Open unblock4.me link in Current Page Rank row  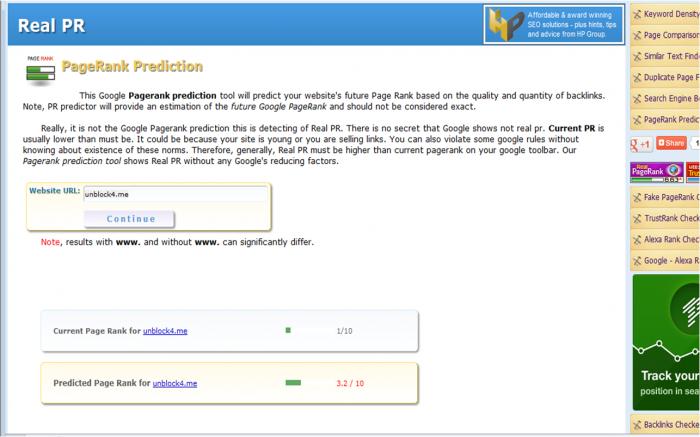click(165, 331)
